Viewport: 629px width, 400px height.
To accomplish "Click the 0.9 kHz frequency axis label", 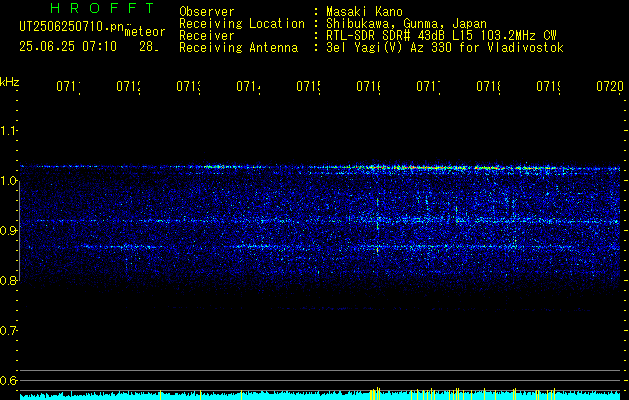I will (8, 231).
